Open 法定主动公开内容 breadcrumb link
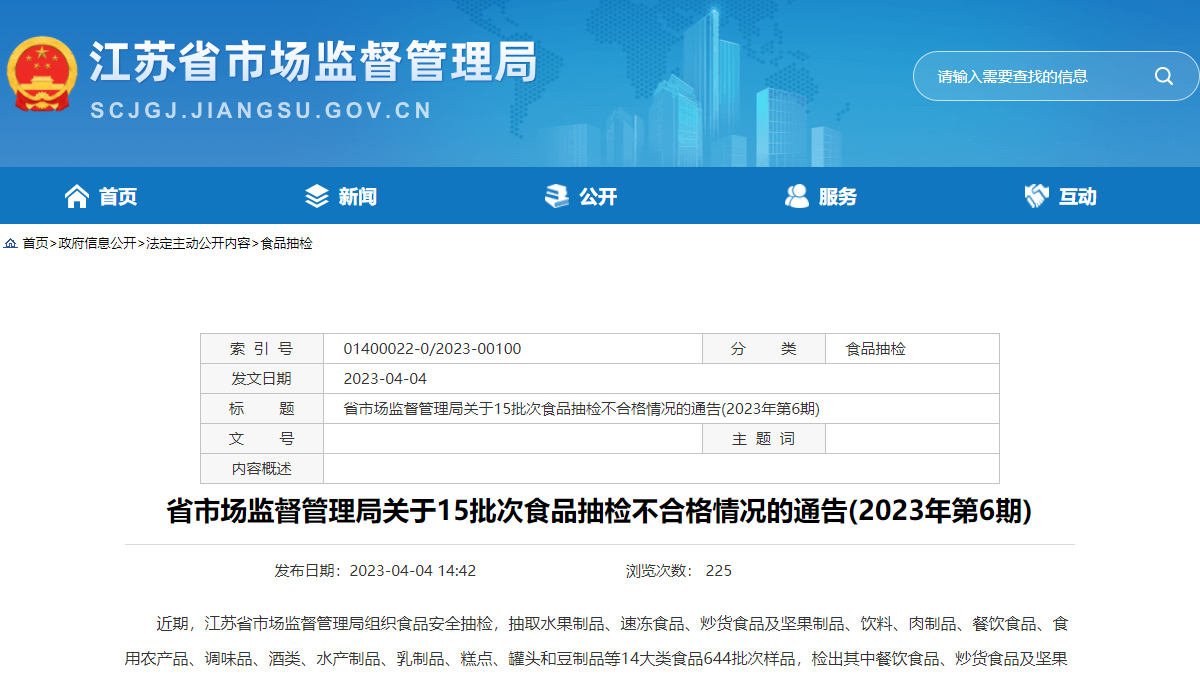Screen dimensions: 1200x682 click(198, 243)
